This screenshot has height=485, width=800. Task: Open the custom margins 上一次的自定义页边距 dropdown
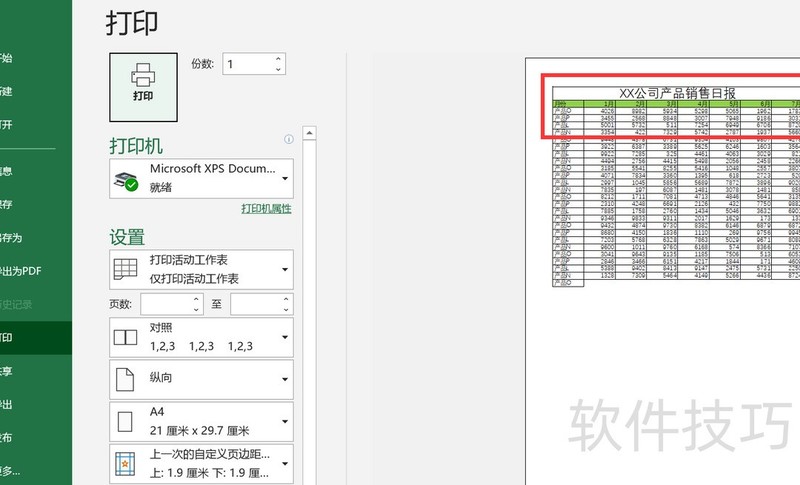(202, 464)
